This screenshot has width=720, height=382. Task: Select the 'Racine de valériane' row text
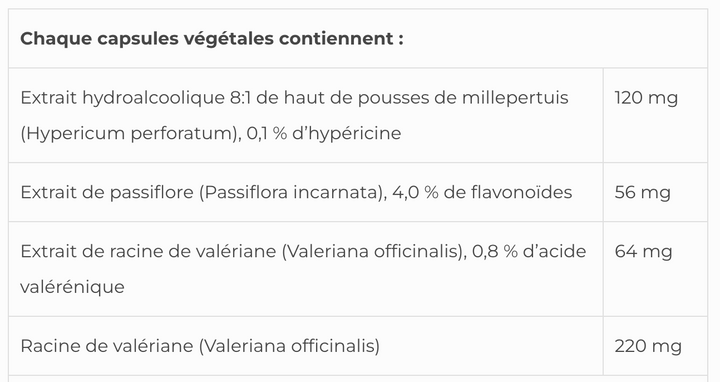(x=200, y=346)
